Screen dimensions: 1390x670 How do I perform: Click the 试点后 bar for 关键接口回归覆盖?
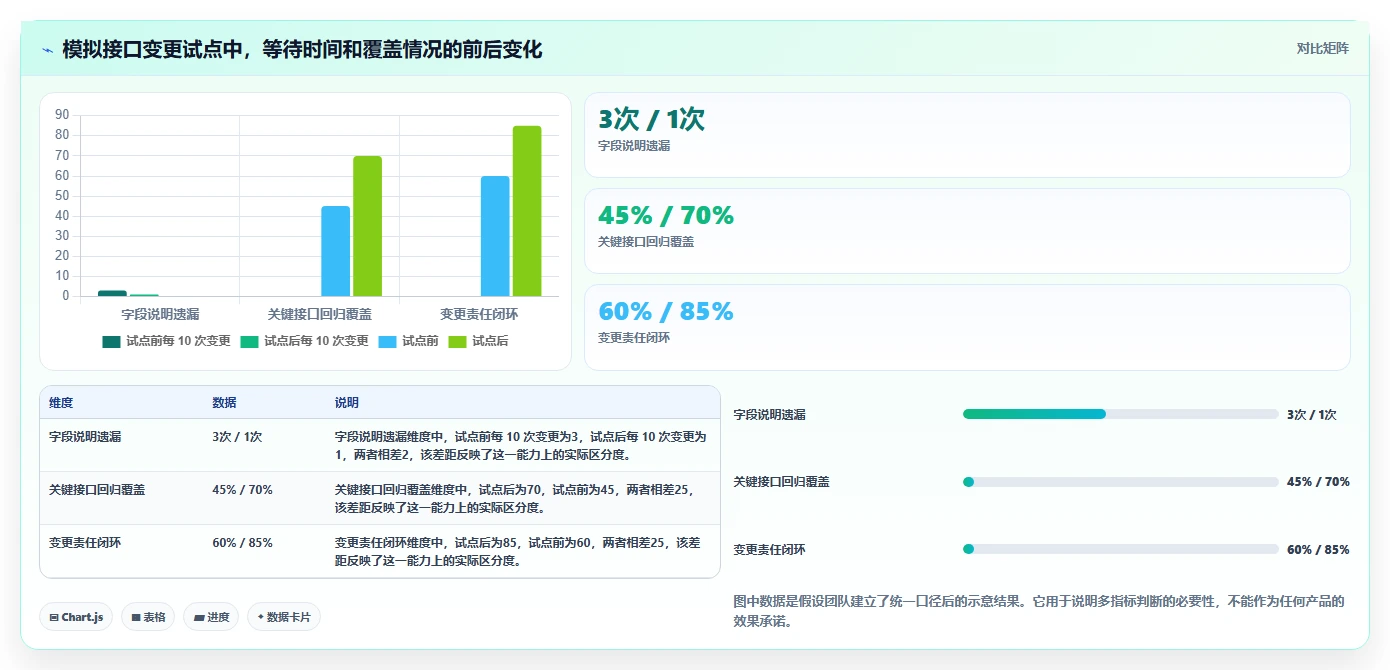click(x=367, y=226)
